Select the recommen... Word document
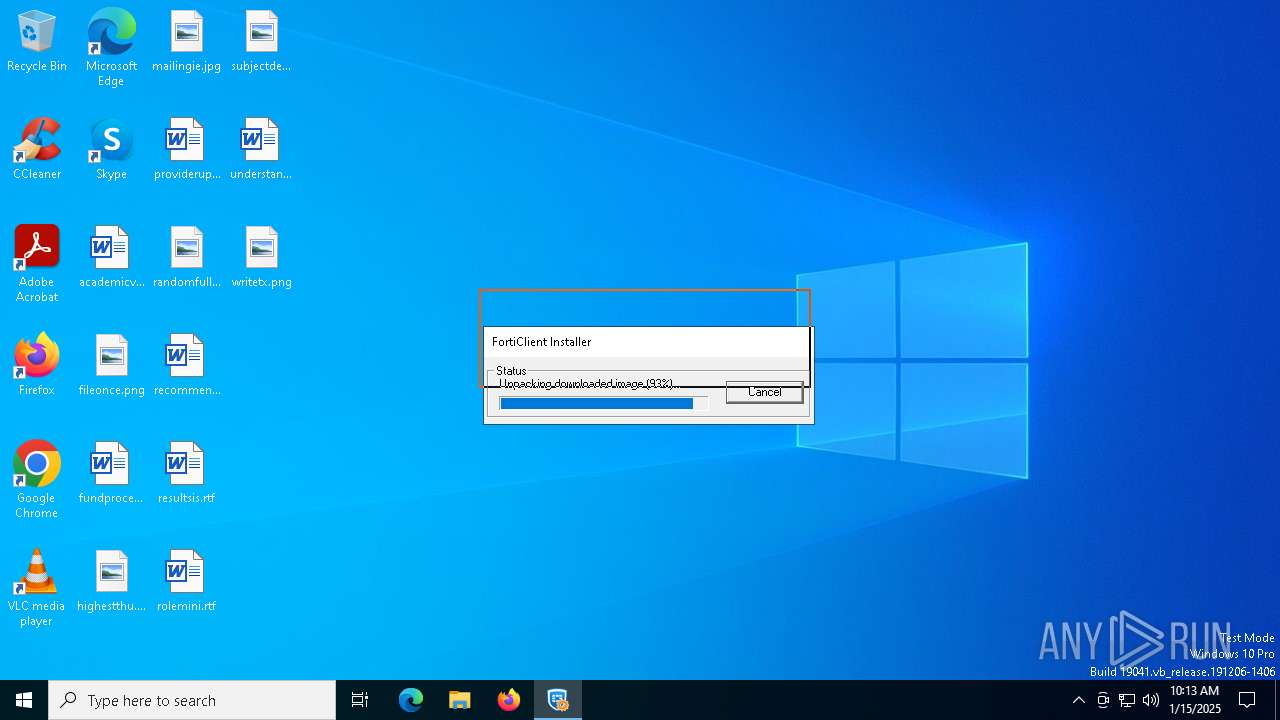This screenshot has width=1280, height=720. pos(186,366)
